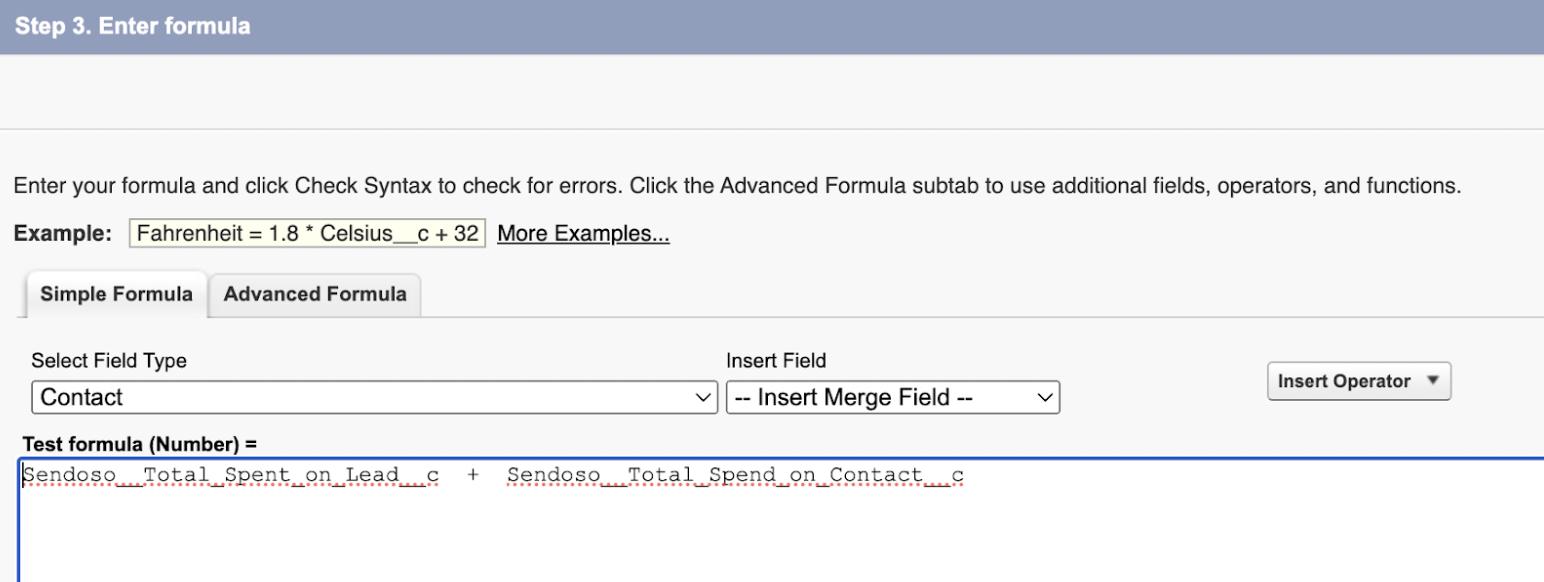Click the Example label text

[63, 234]
